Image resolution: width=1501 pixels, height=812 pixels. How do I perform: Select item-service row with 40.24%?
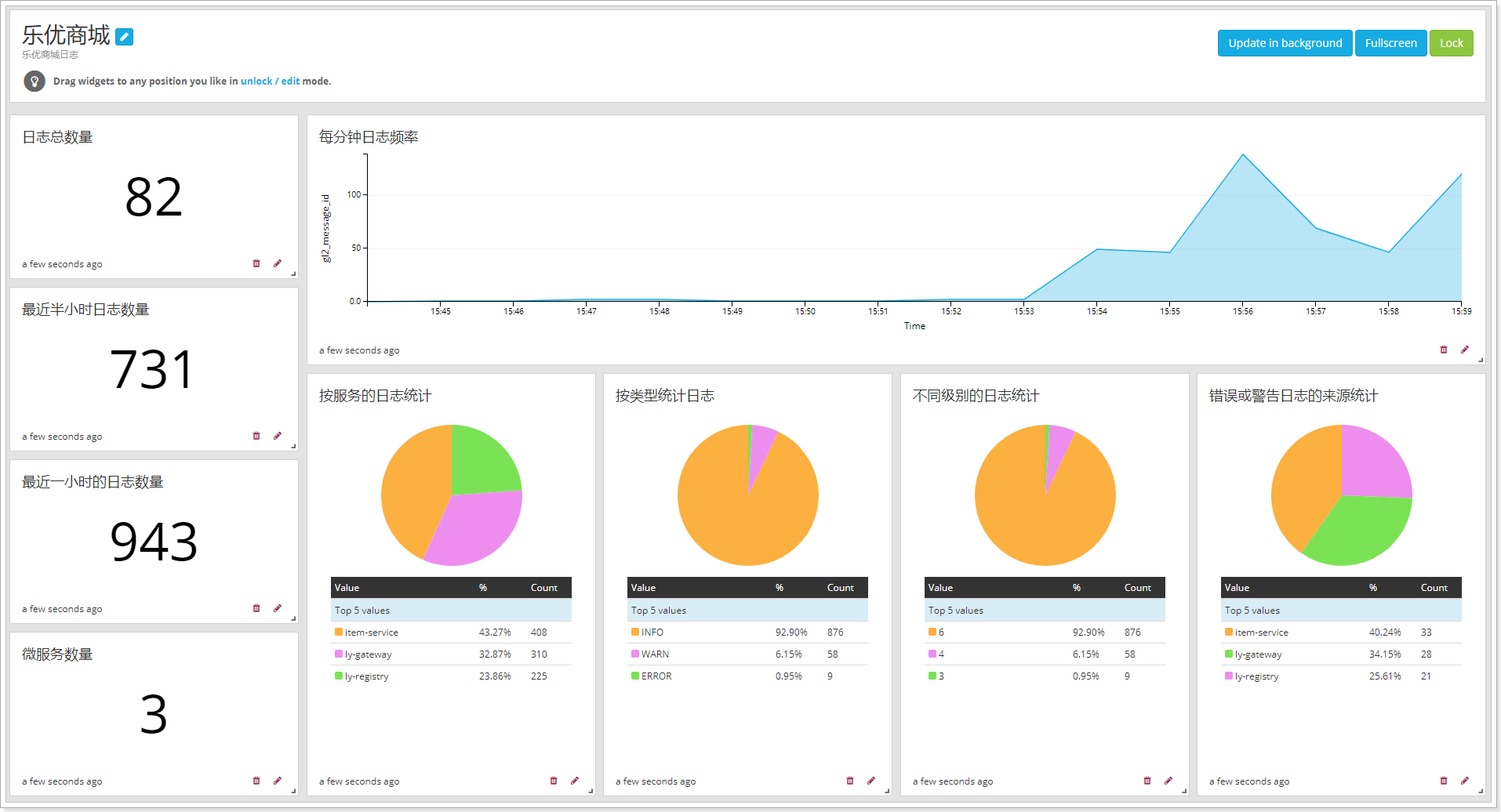coord(1341,633)
